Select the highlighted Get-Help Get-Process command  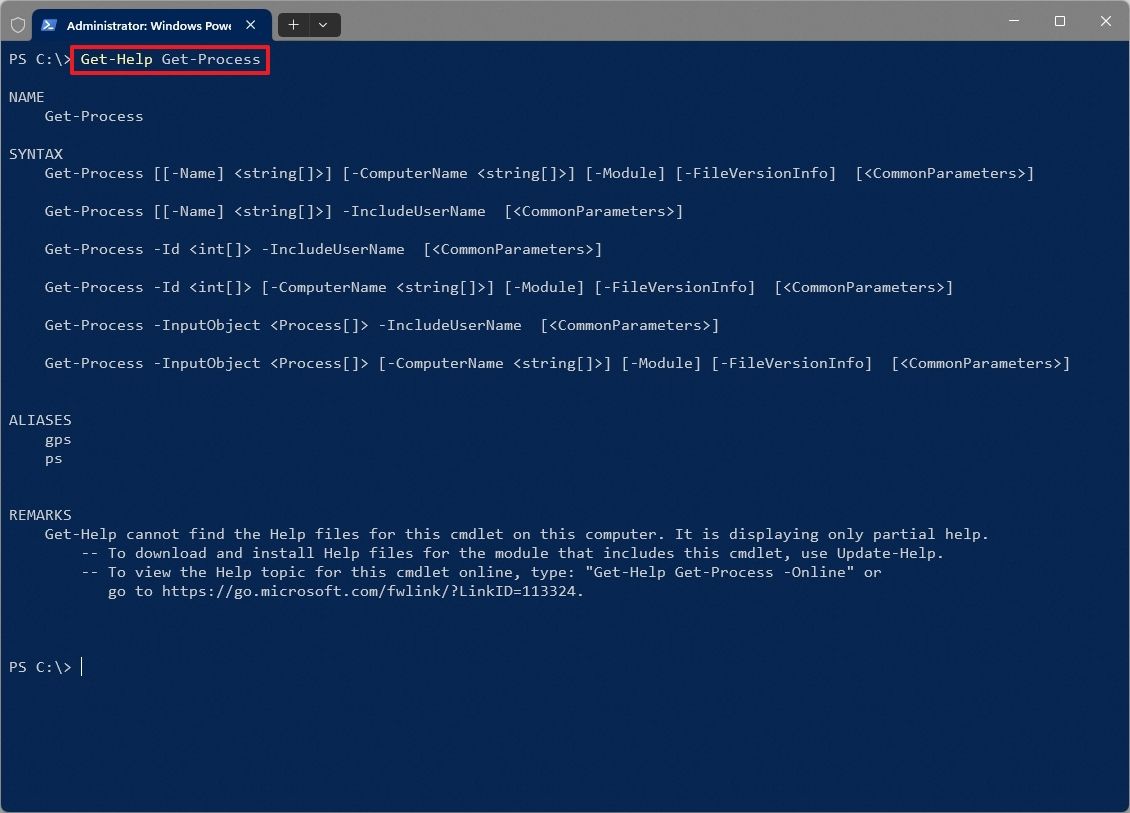pyautogui.click(x=169, y=59)
